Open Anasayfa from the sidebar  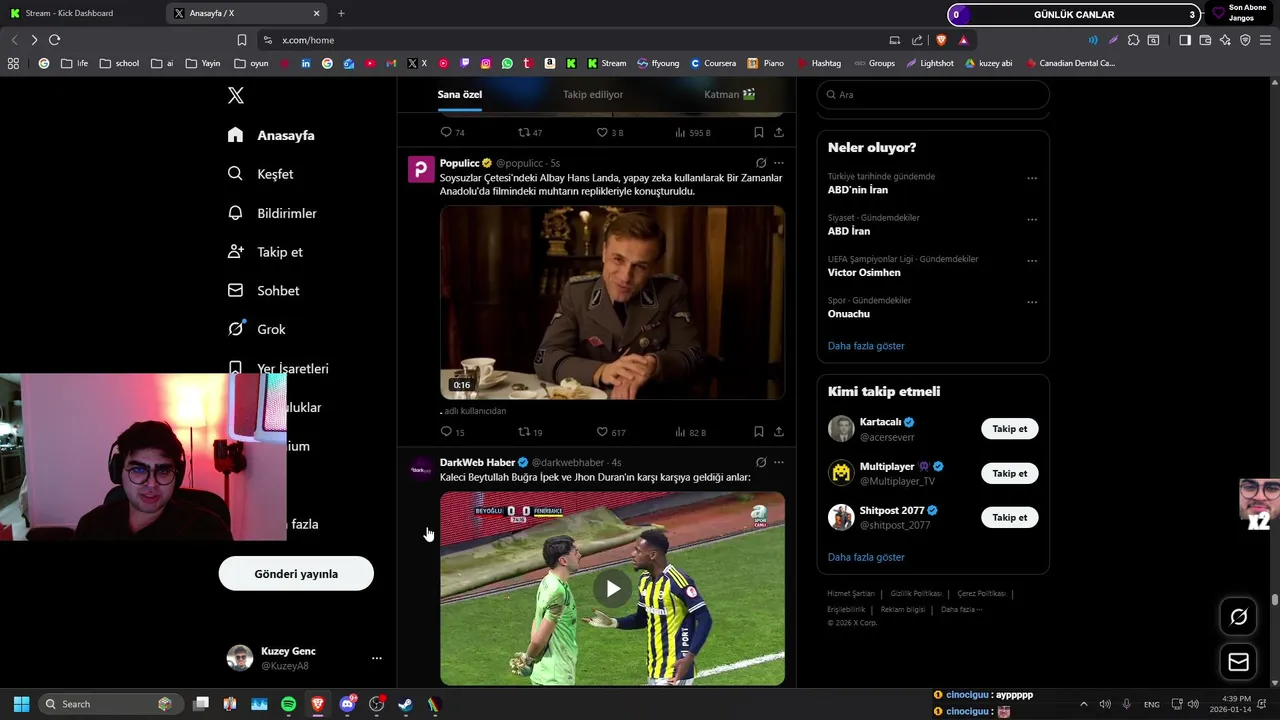tap(271, 135)
